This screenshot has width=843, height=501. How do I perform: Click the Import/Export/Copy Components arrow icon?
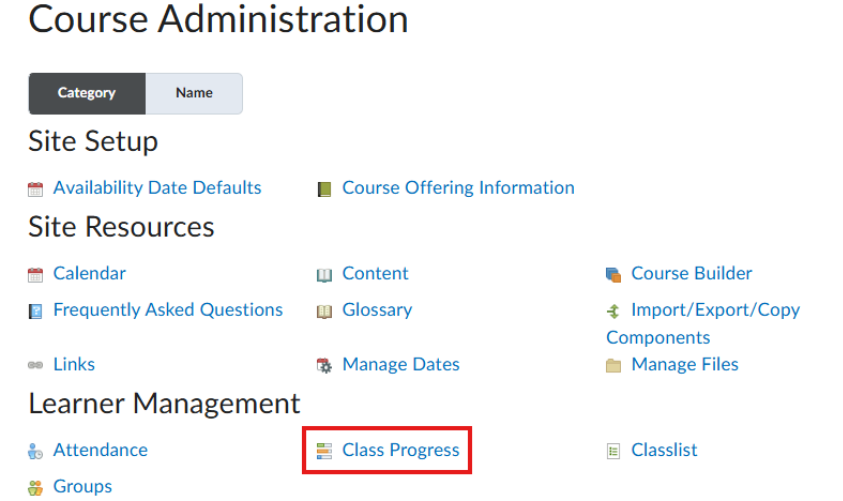[614, 312]
